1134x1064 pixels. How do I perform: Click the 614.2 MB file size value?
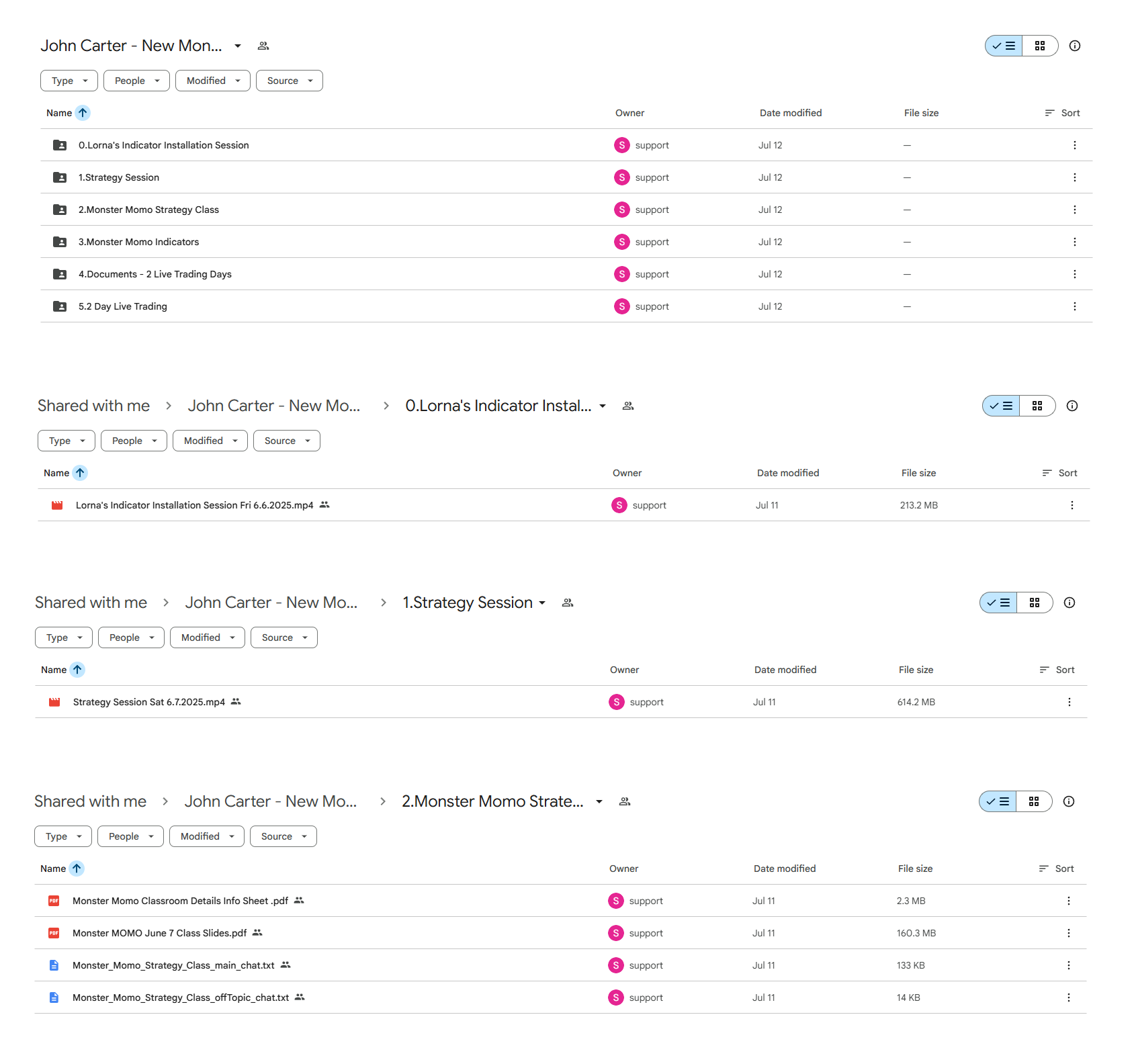click(x=916, y=702)
